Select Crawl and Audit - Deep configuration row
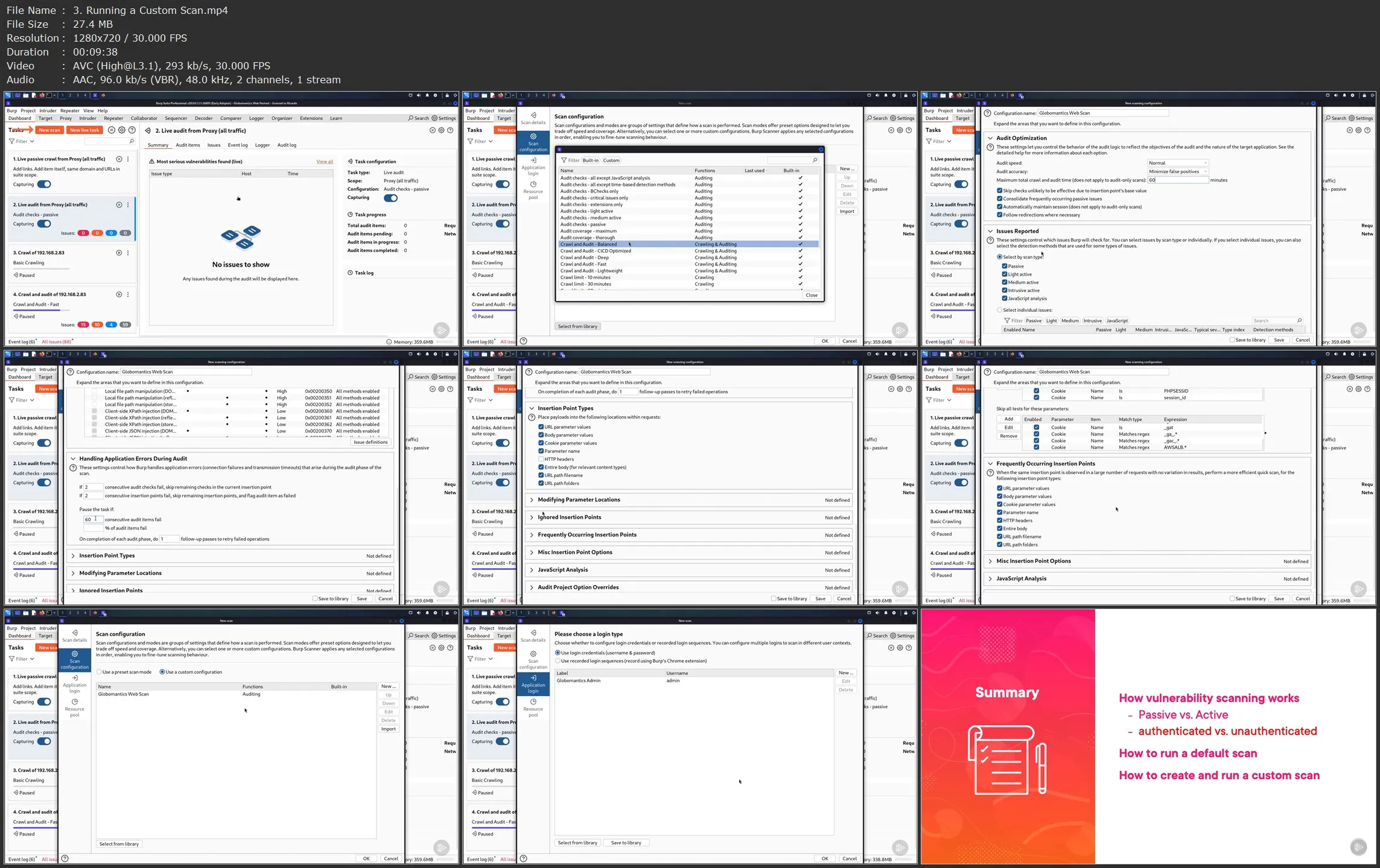 click(x=584, y=258)
